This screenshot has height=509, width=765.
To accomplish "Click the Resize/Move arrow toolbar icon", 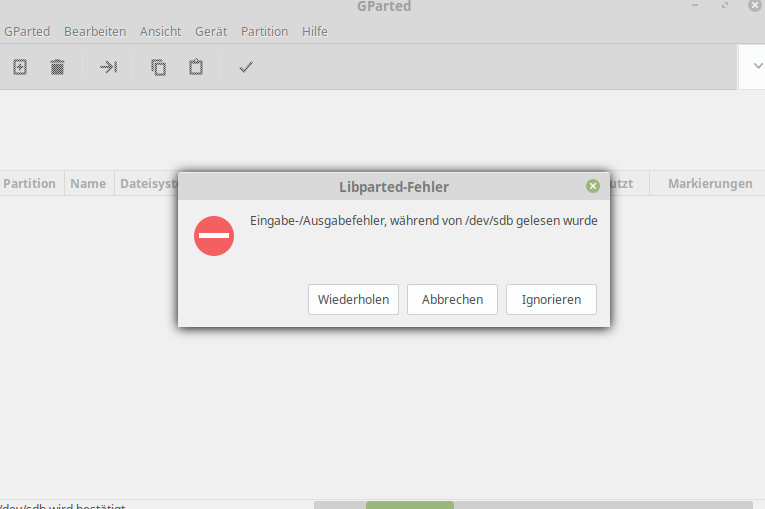I will coord(108,67).
